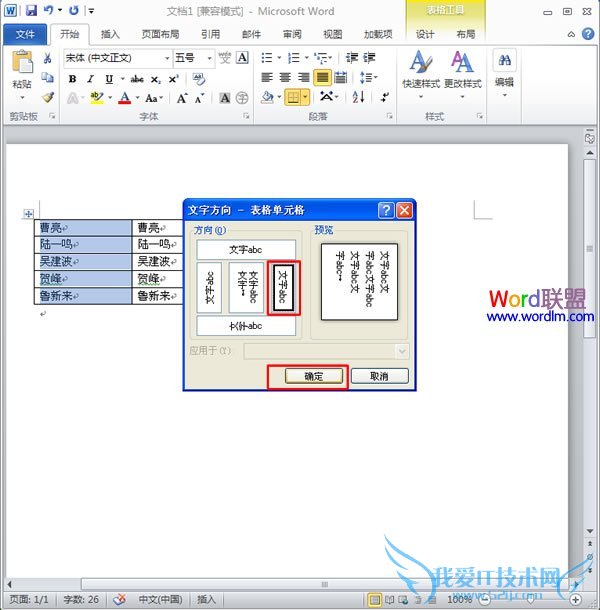This screenshot has width=600, height=610.
Task: Click the text highlight color icon
Action: [x=96, y=97]
